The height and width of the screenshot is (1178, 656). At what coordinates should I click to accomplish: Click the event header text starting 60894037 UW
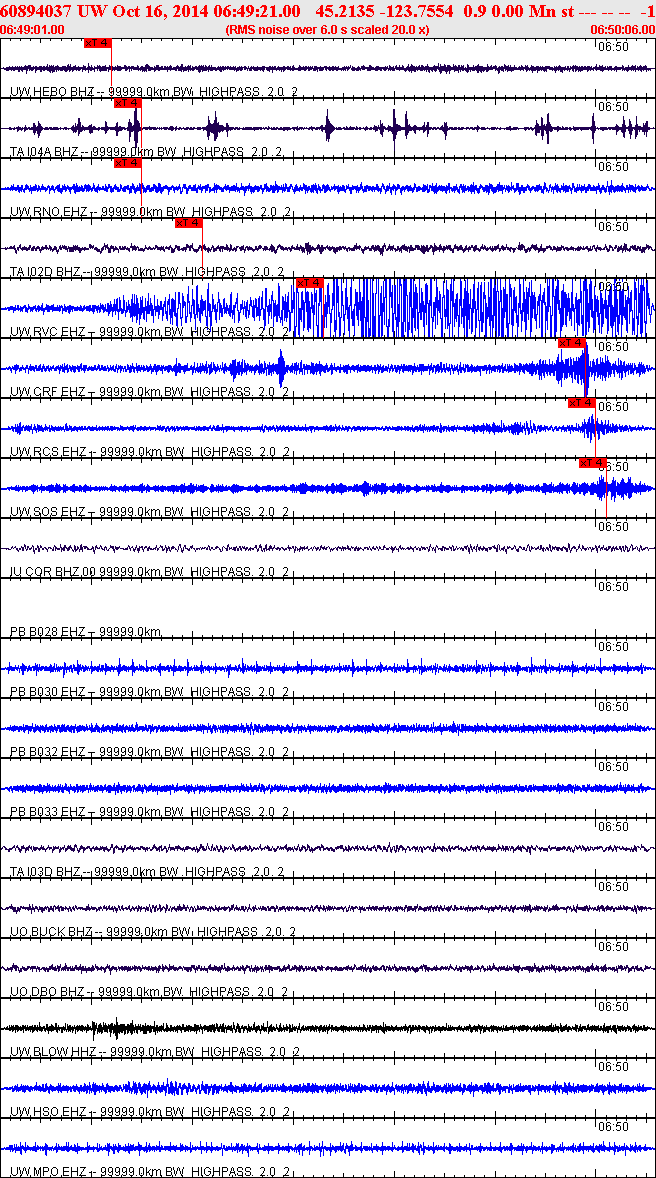coord(328,11)
